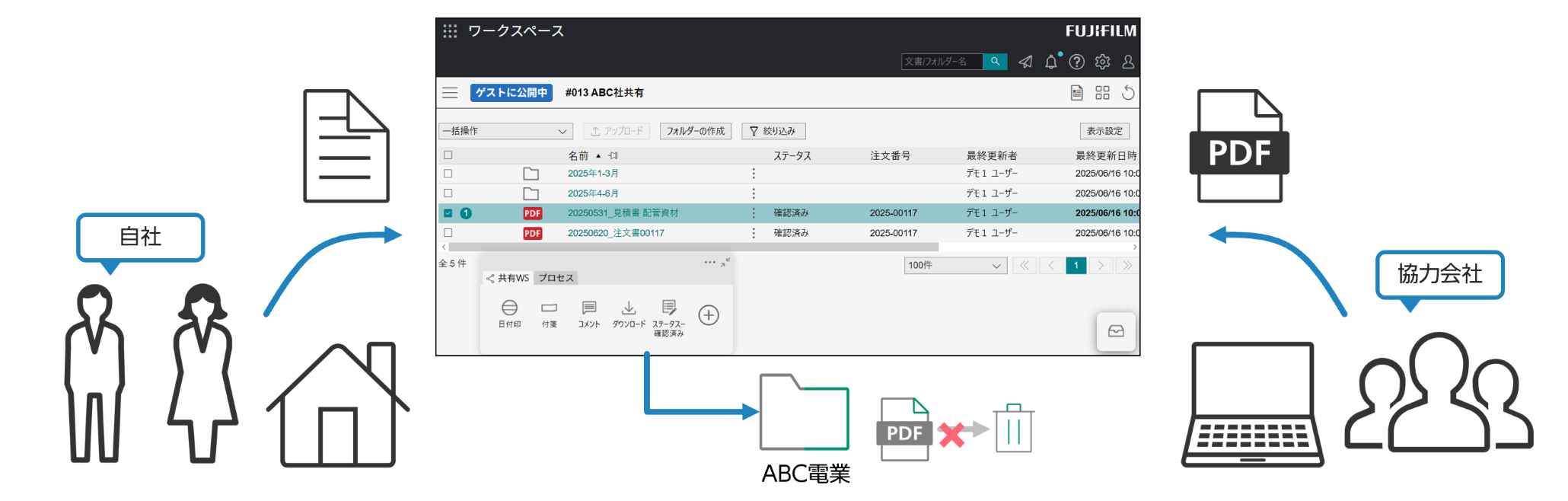The image size is (1568, 501).
Task: Click the 文書/フォルダー名 search field
Action: point(942,62)
